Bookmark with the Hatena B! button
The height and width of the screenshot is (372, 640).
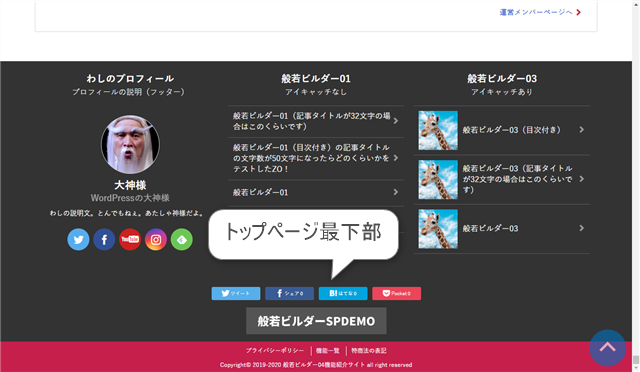(343, 293)
